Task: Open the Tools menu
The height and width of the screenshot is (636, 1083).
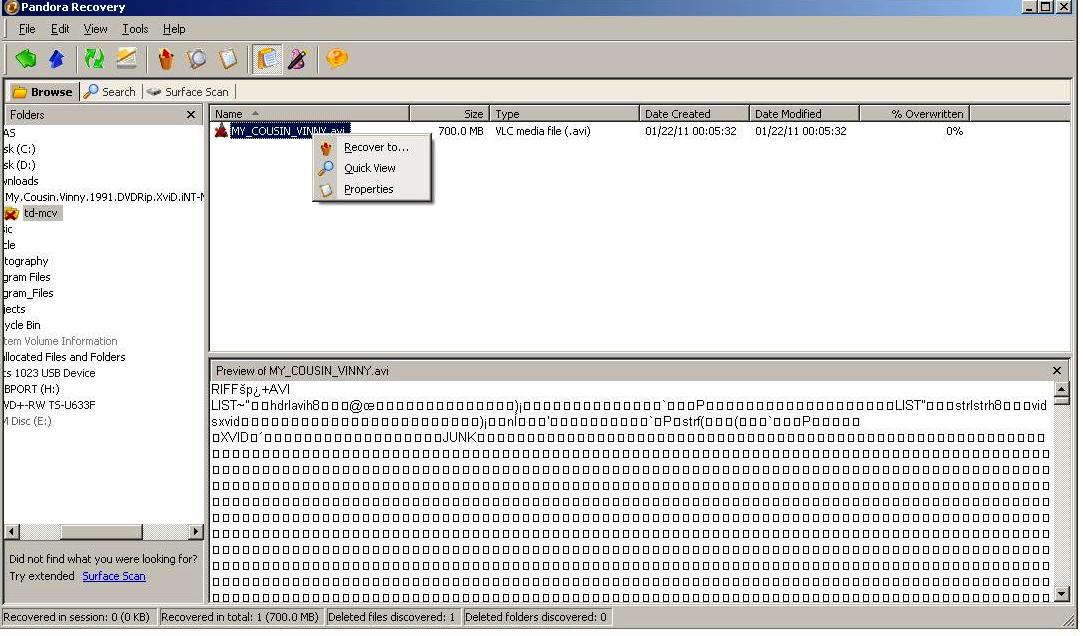Action: [x=135, y=29]
